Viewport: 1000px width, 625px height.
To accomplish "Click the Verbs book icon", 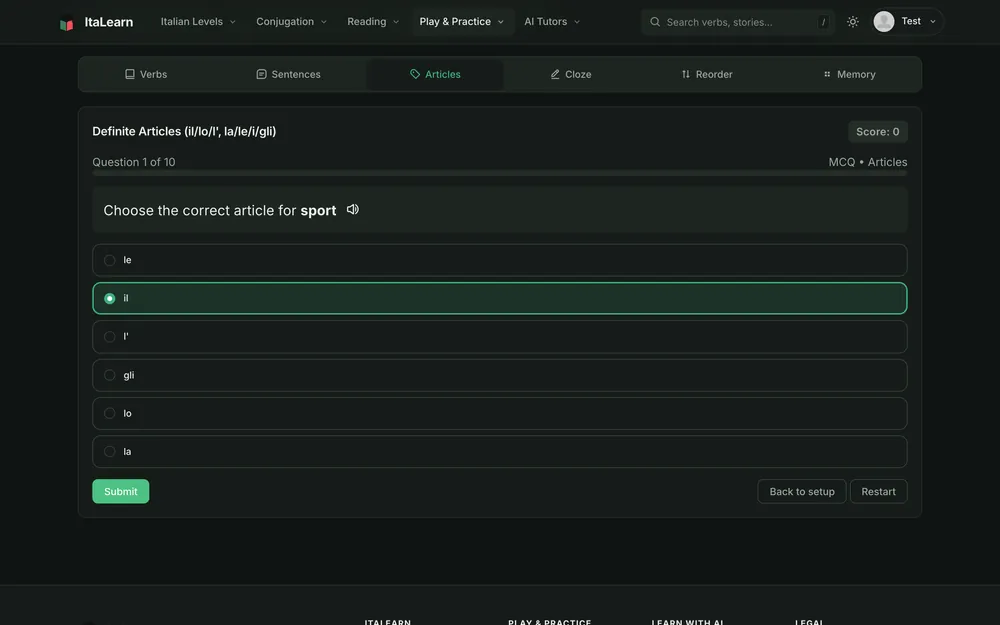I will click(x=129, y=74).
